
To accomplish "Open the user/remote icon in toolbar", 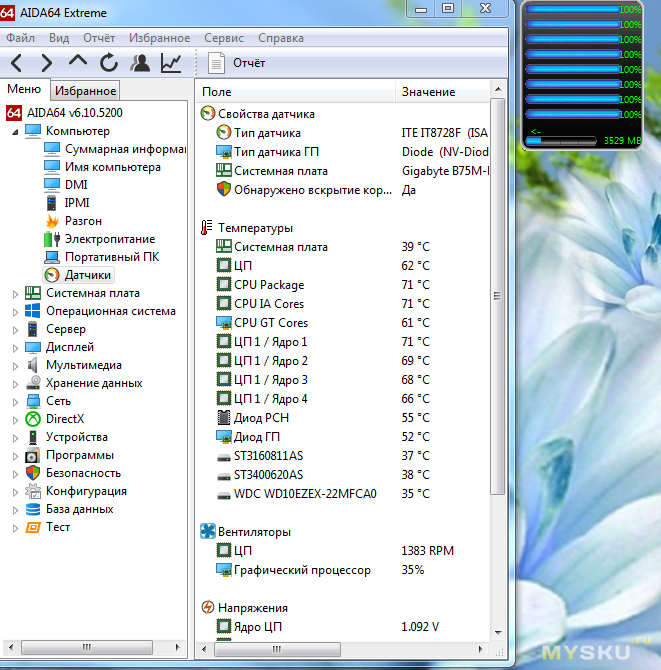I will 140,63.
